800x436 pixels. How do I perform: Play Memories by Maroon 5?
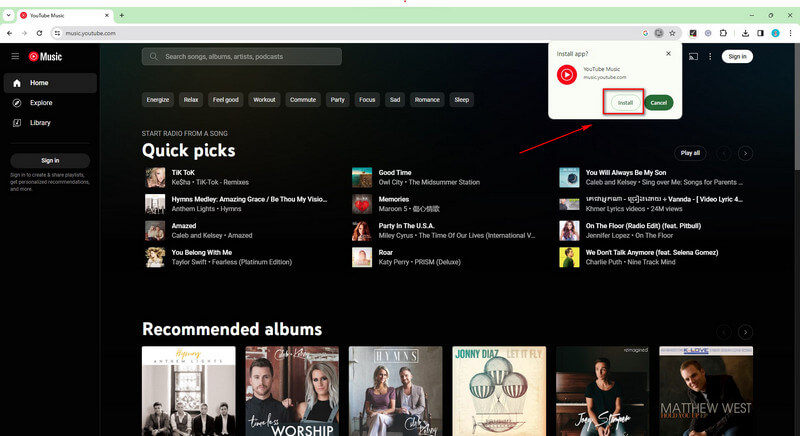pos(393,199)
